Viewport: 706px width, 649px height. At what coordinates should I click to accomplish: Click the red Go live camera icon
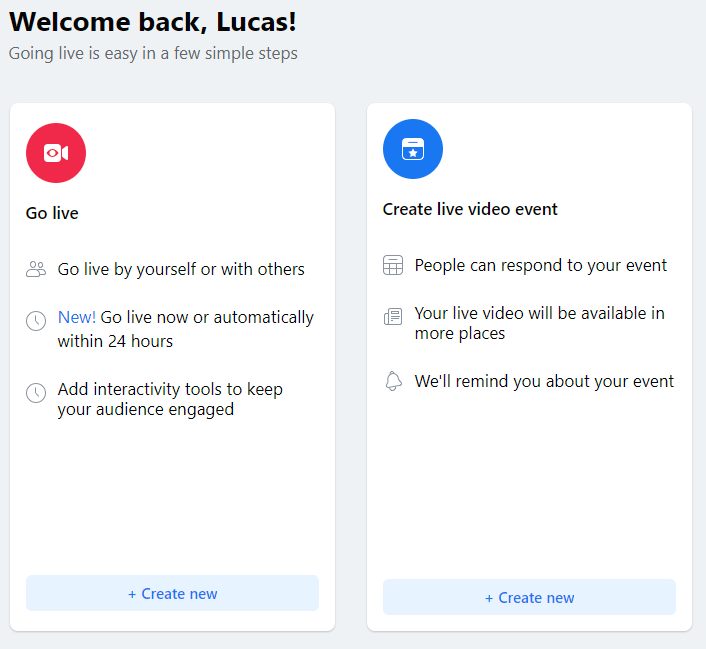(56, 153)
